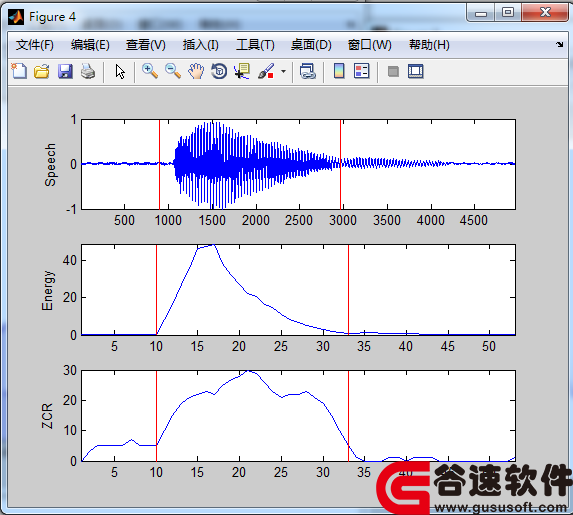Image resolution: width=573 pixels, height=515 pixels.
Task: Activate the Zoom In magnifier
Action: point(150,71)
